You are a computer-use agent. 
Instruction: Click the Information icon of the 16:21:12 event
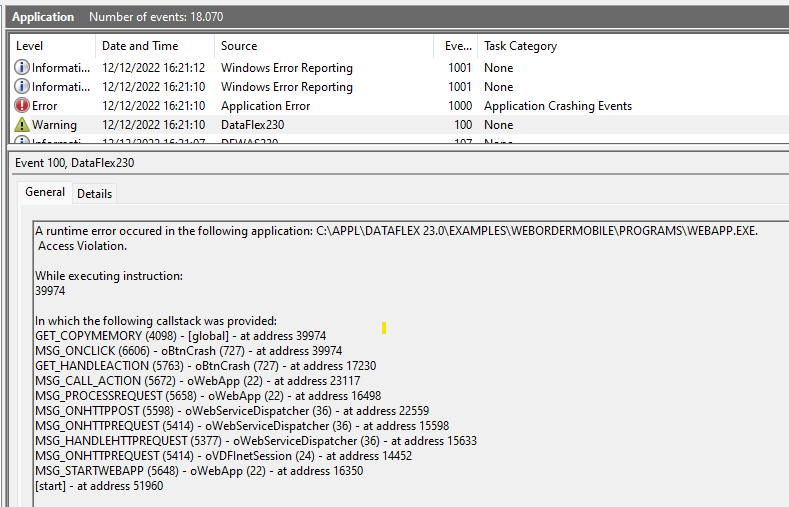(x=22, y=67)
